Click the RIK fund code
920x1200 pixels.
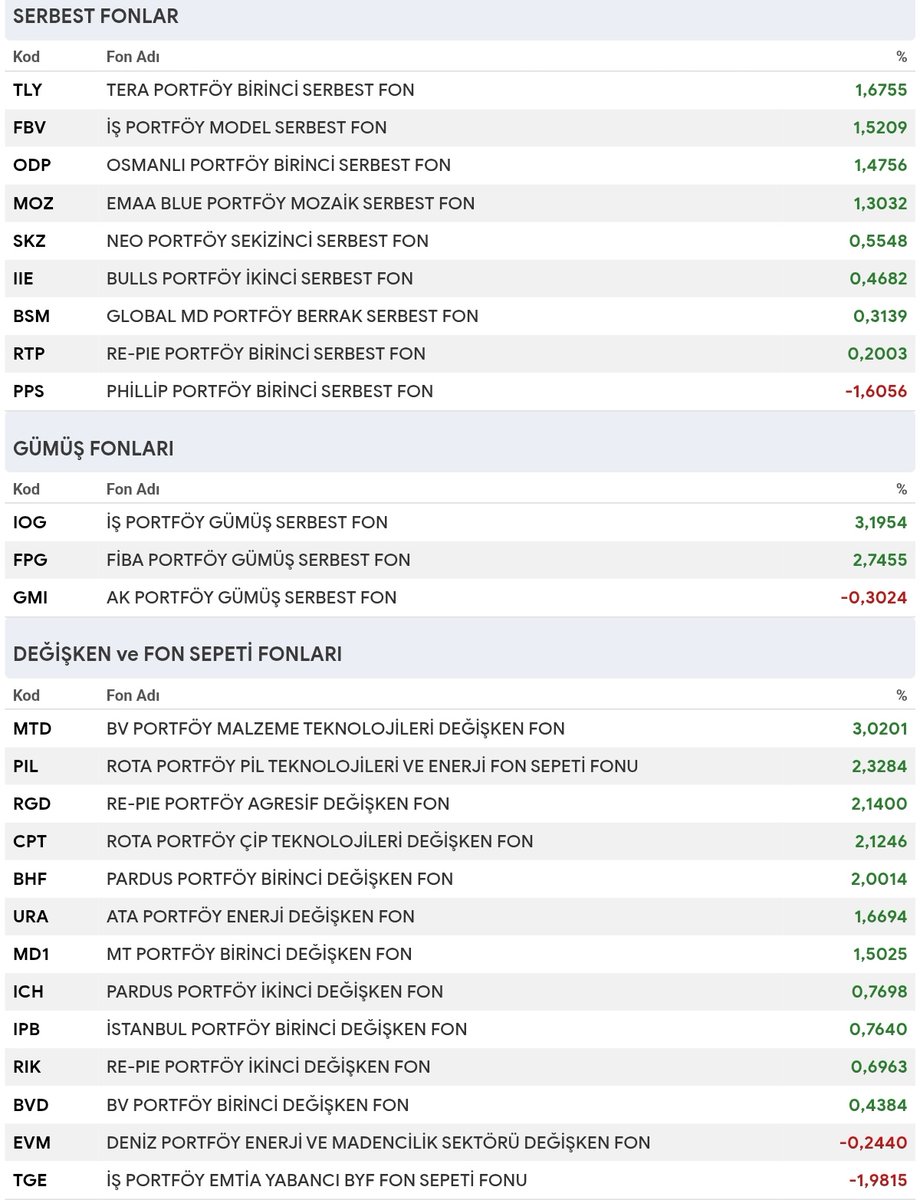tap(27, 1068)
